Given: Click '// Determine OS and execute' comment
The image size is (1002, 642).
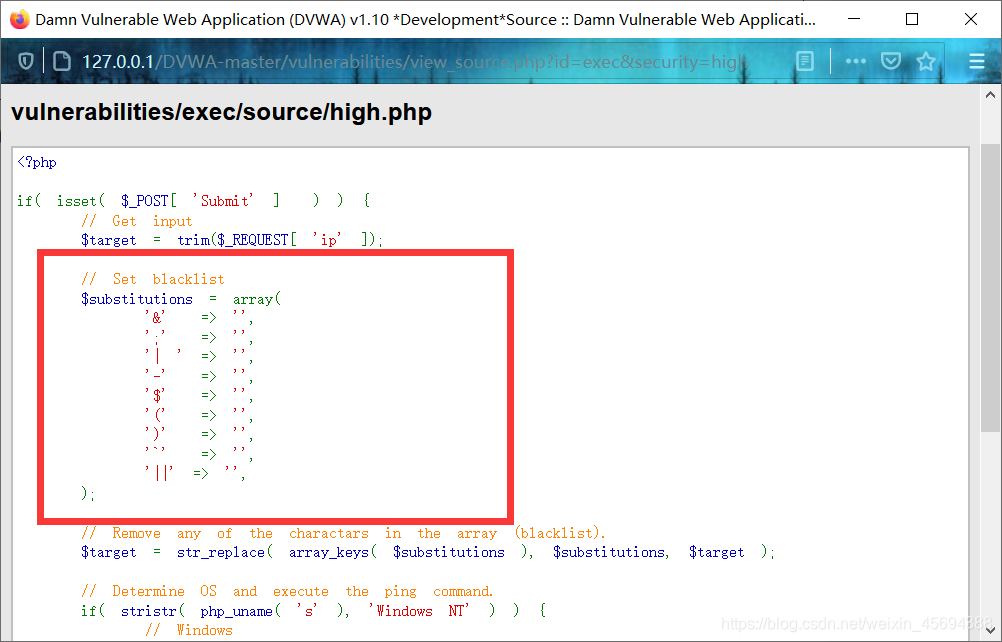Looking at the screenshot, I should tap(287, 592).
